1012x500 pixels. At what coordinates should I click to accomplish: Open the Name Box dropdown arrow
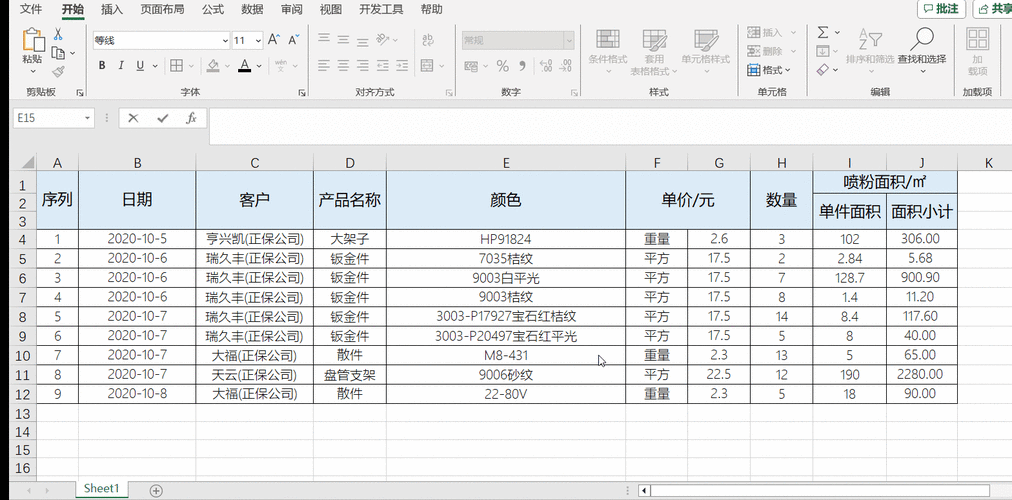tap(87, 118)
